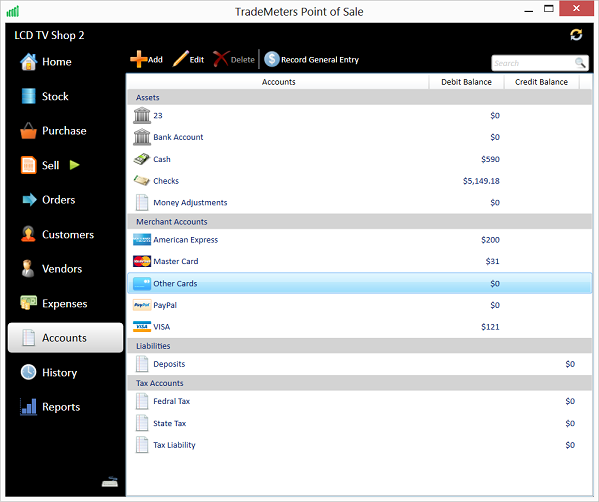Click the PayPal logo icon
The width and height of the screenshot is (599, 502).
pyautogui.click(x=142, y=305)
